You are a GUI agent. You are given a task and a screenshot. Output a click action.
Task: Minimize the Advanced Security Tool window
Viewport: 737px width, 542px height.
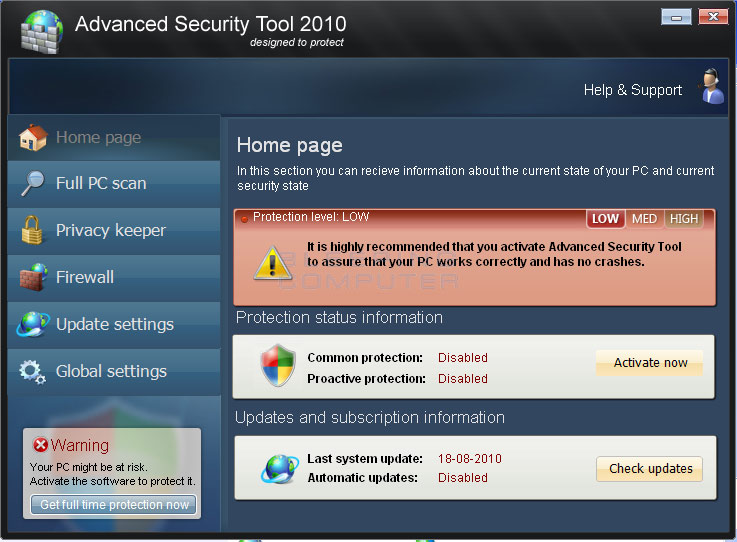pos(676,17)
